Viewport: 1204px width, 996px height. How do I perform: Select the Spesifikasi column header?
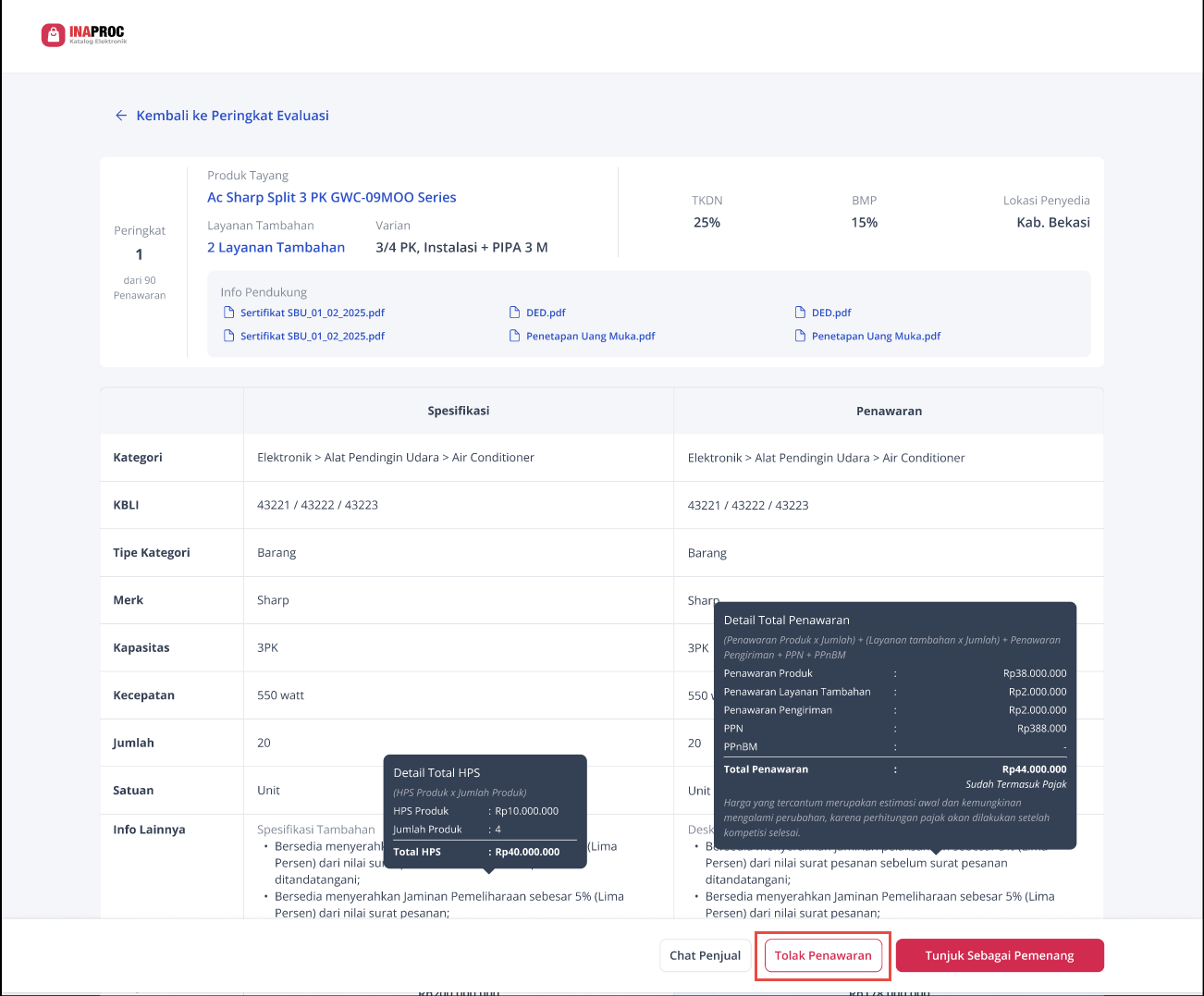[459, 411]
